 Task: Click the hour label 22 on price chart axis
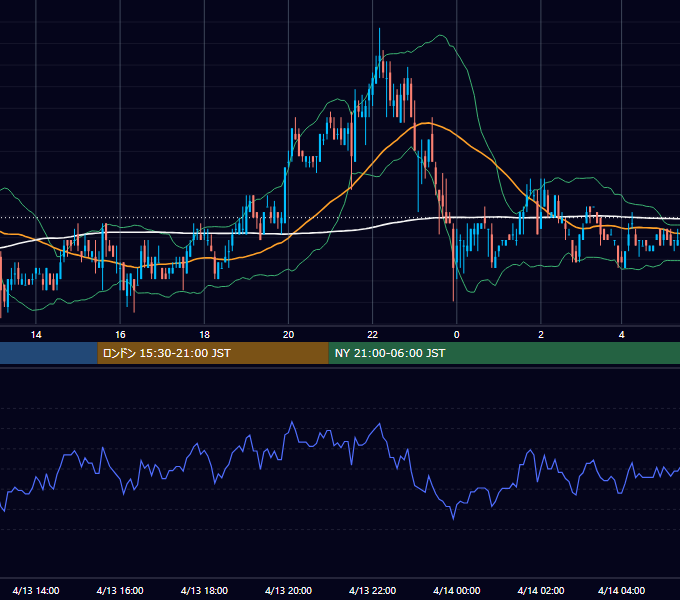[x=373, y=335]
